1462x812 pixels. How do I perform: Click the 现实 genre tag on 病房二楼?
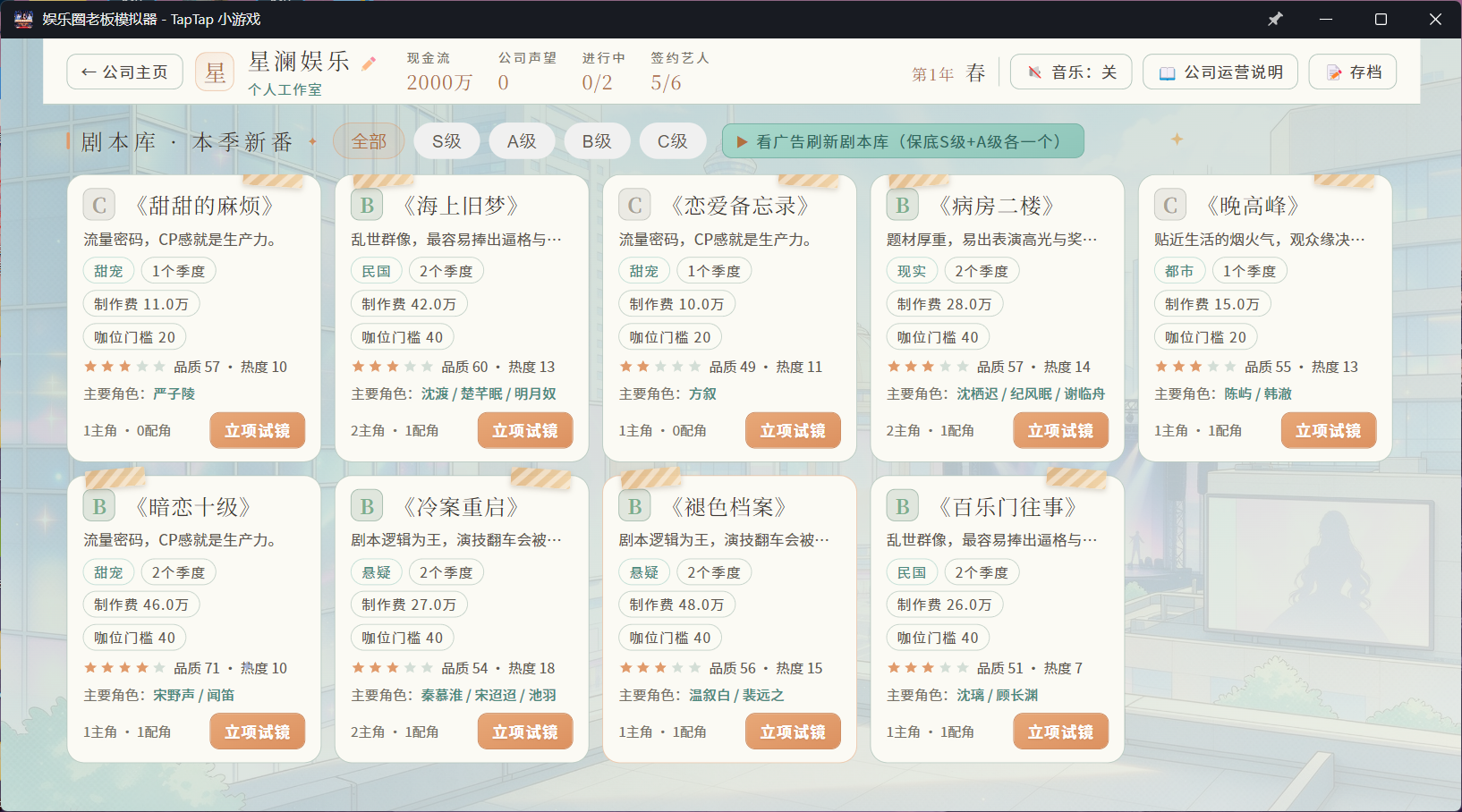click(x=912, y=271)
